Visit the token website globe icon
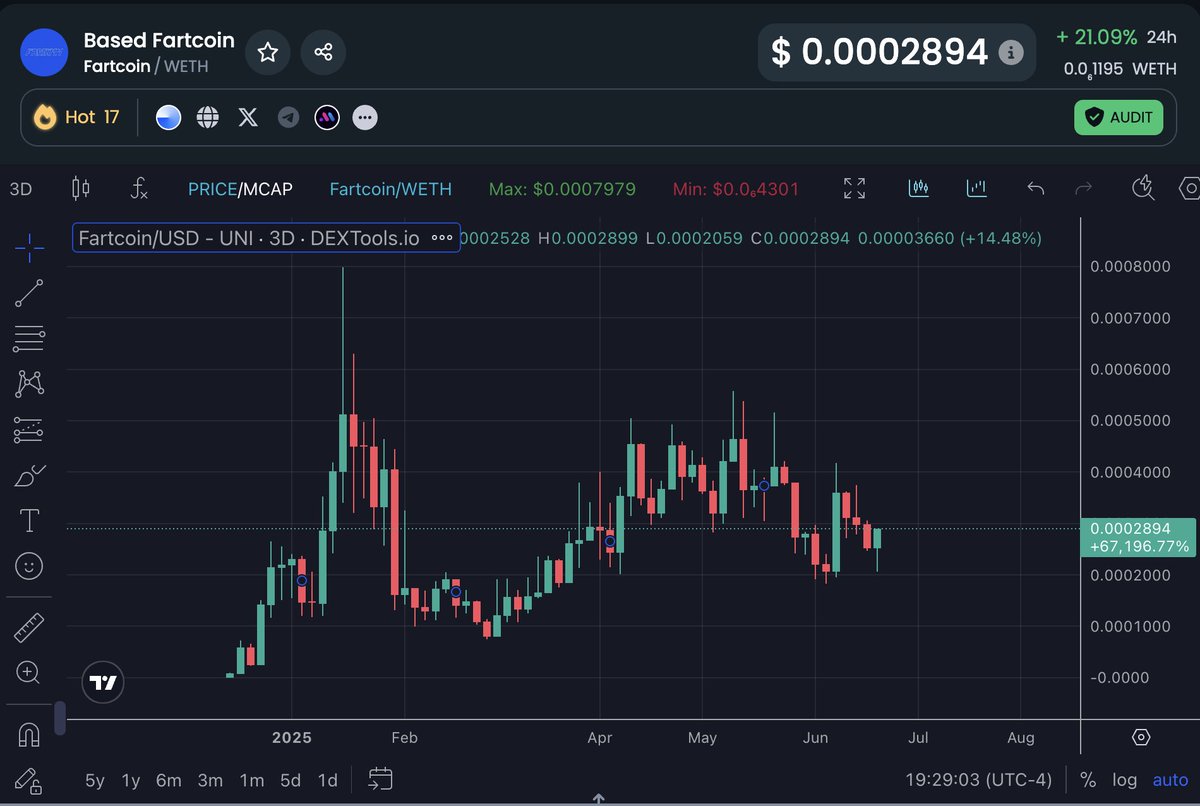 coord(208,118)
